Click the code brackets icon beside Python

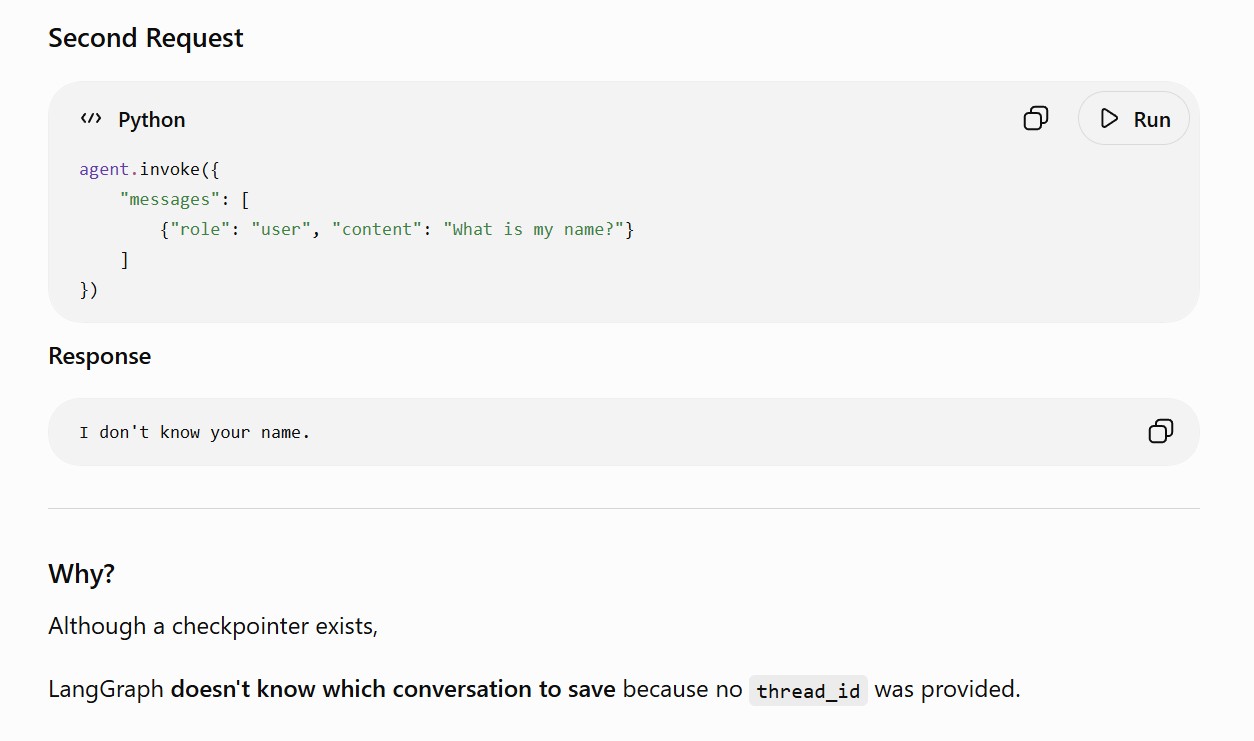coord(91,119)
